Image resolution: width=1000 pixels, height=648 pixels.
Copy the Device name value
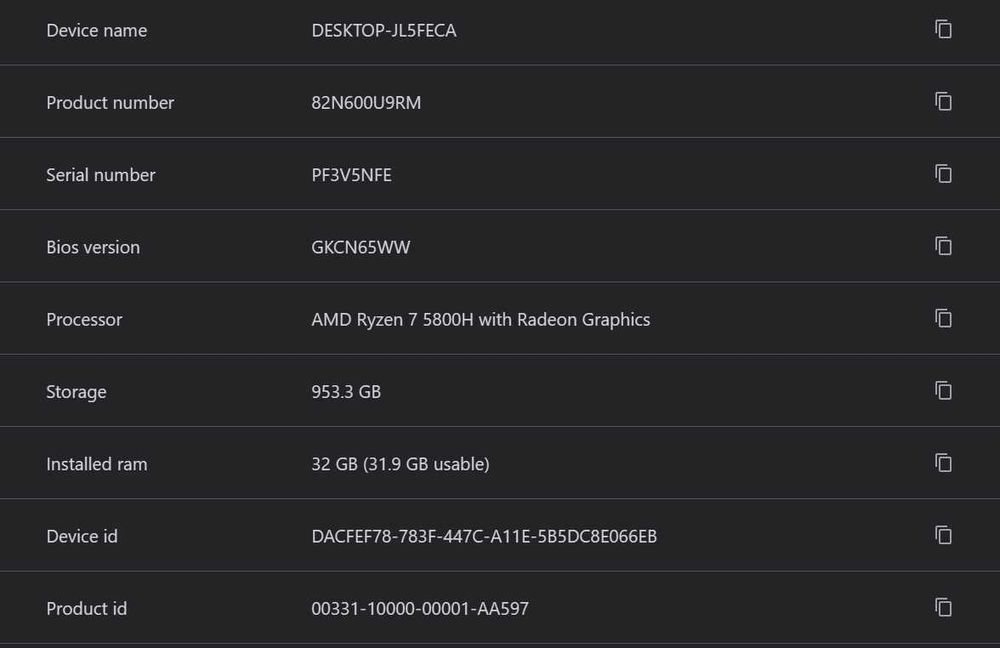pos(943,30)
